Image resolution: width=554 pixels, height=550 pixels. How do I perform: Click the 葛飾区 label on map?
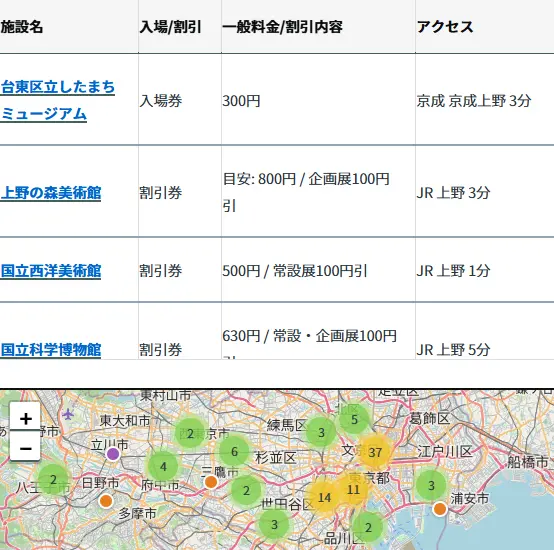(x=430, y=419)
